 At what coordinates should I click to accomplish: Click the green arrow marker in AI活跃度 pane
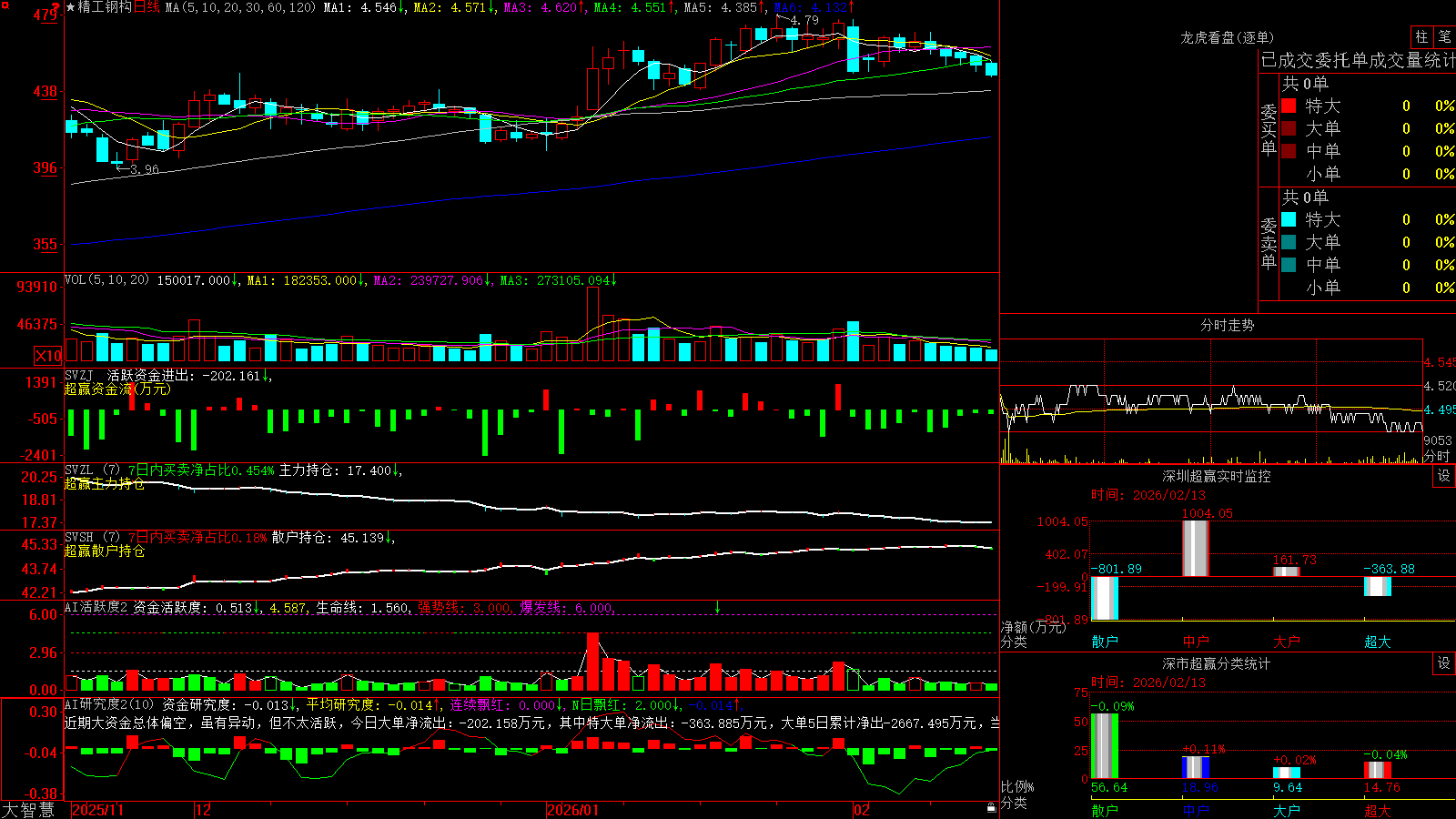(717, 607)
